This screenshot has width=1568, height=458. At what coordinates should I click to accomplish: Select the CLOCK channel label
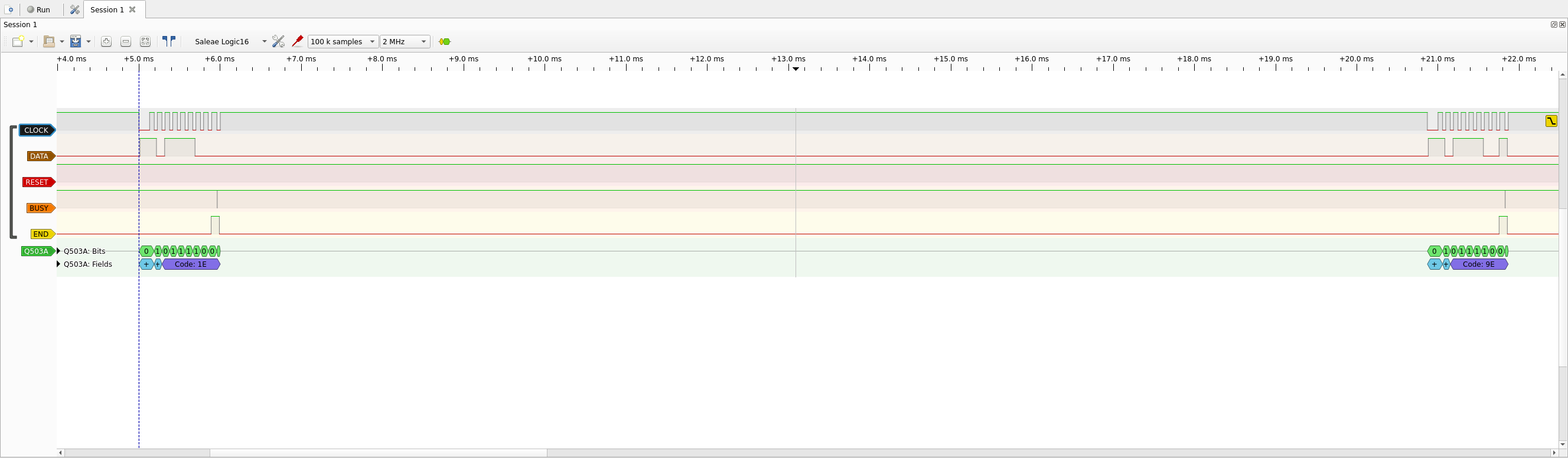pyautogui.click(x=37, y=130)
